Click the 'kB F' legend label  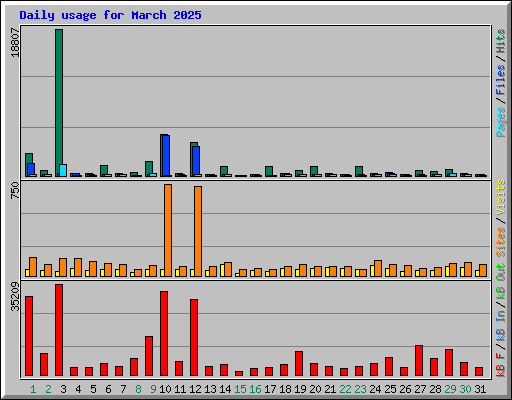tap(501, 365)
